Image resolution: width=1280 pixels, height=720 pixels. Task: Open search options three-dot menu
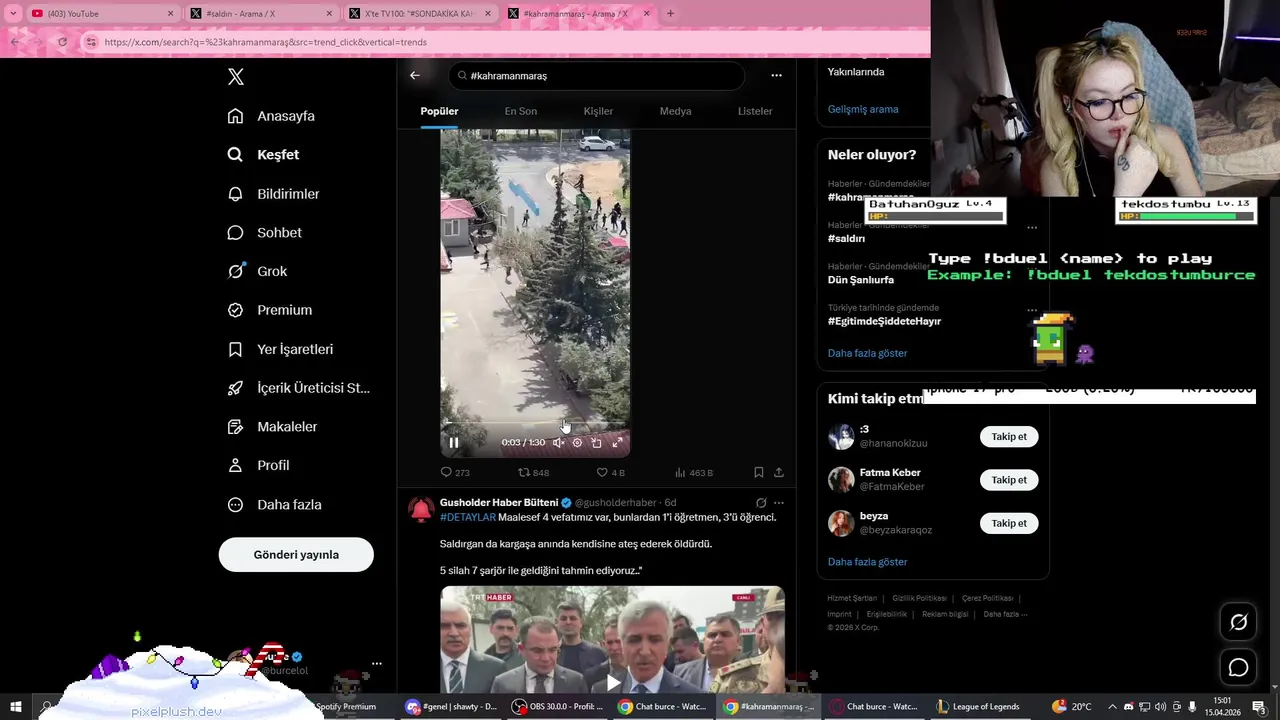[776, 75]
